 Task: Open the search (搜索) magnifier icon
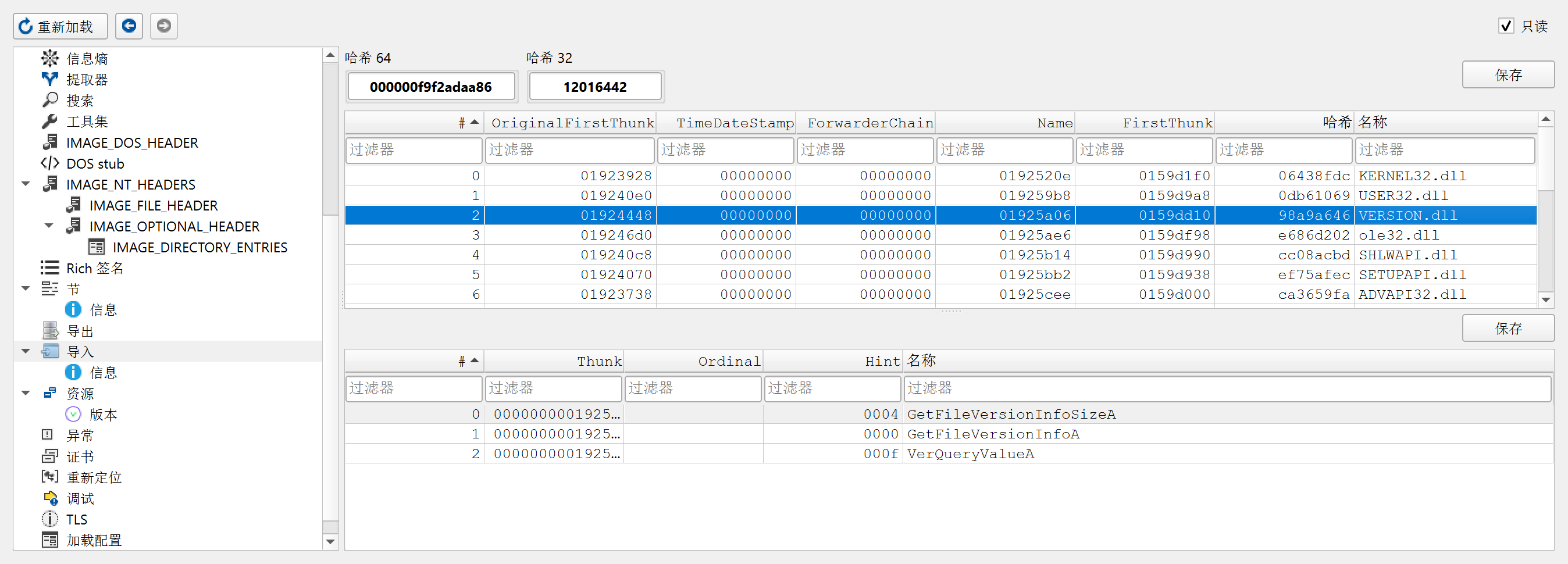[x=49, y=100]
